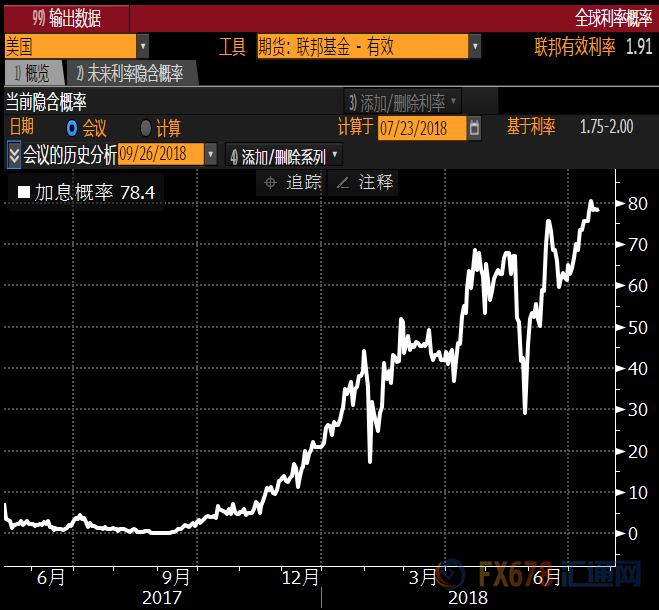This screenshot has width=659, height=610.
Task: Activate the 注释 pencil annotation tool
Action: (363, 183)
